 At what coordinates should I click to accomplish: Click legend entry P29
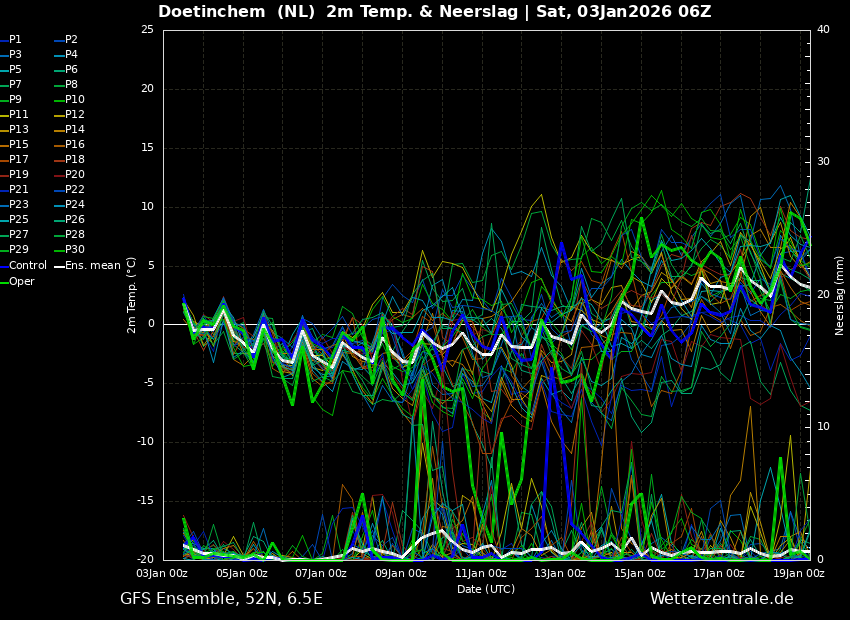(x=14, y=249)
